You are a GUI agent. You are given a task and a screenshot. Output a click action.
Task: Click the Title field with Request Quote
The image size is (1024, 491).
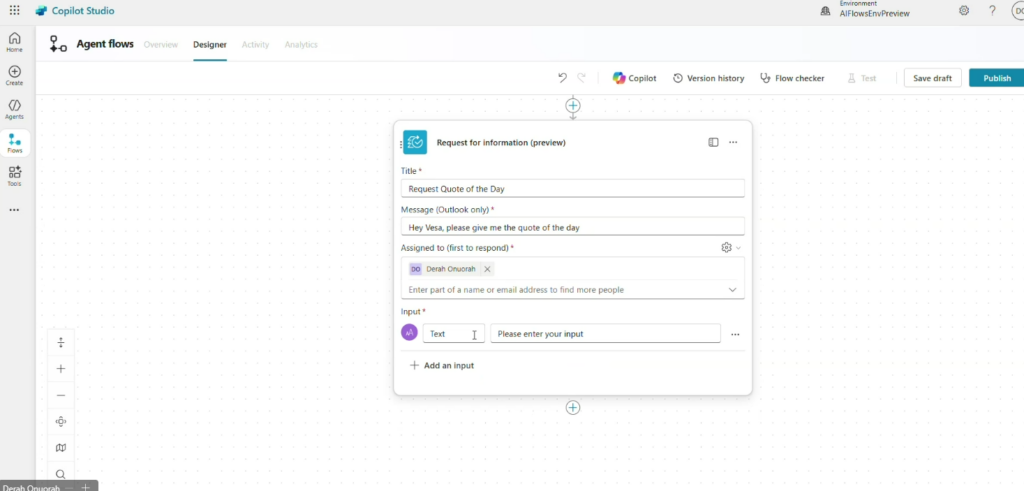(572, 188)
